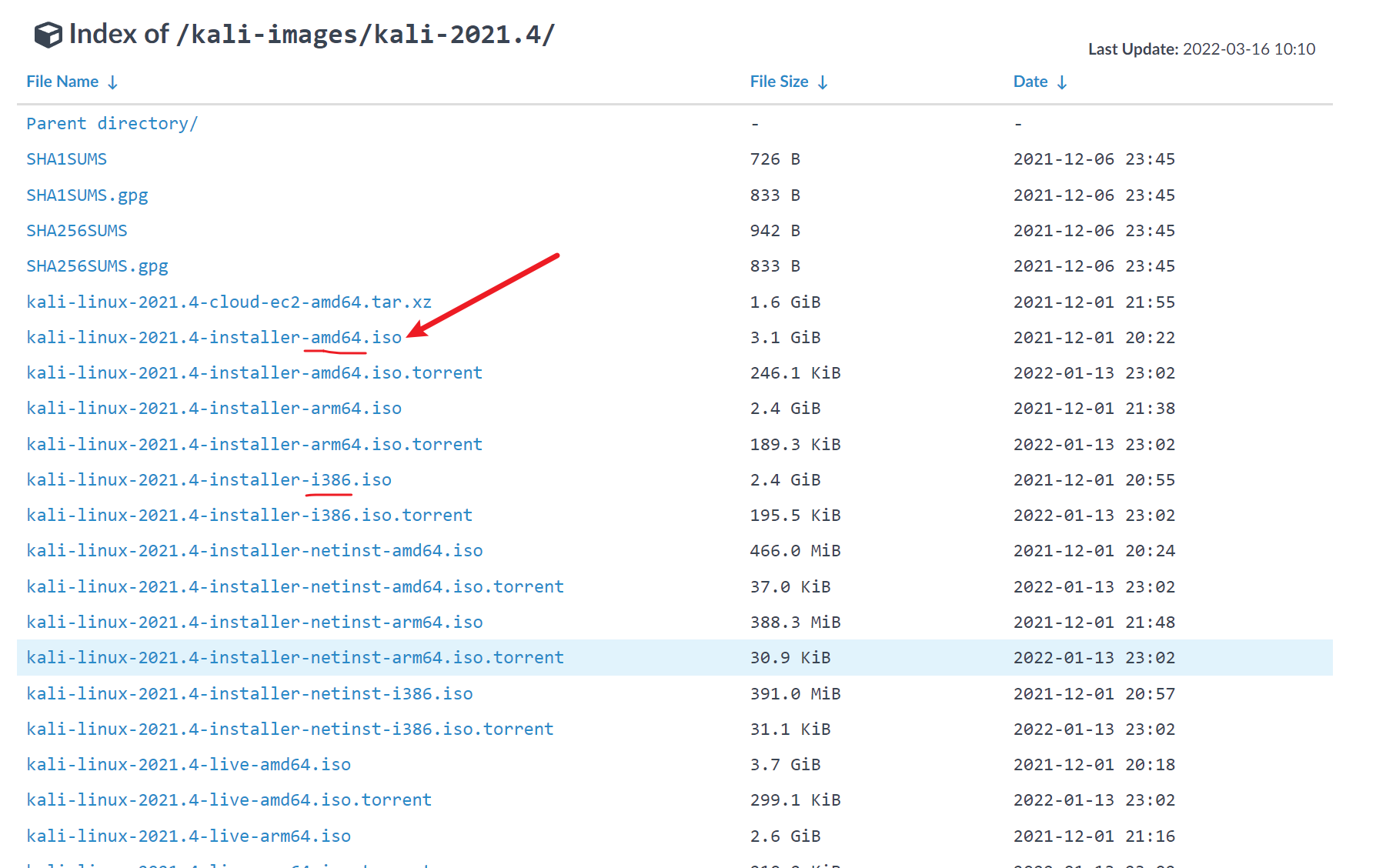Click the date 2021-12-01 21:55
The height and width of the screenshot is (868, 1396).
[x=1094, y=302]
